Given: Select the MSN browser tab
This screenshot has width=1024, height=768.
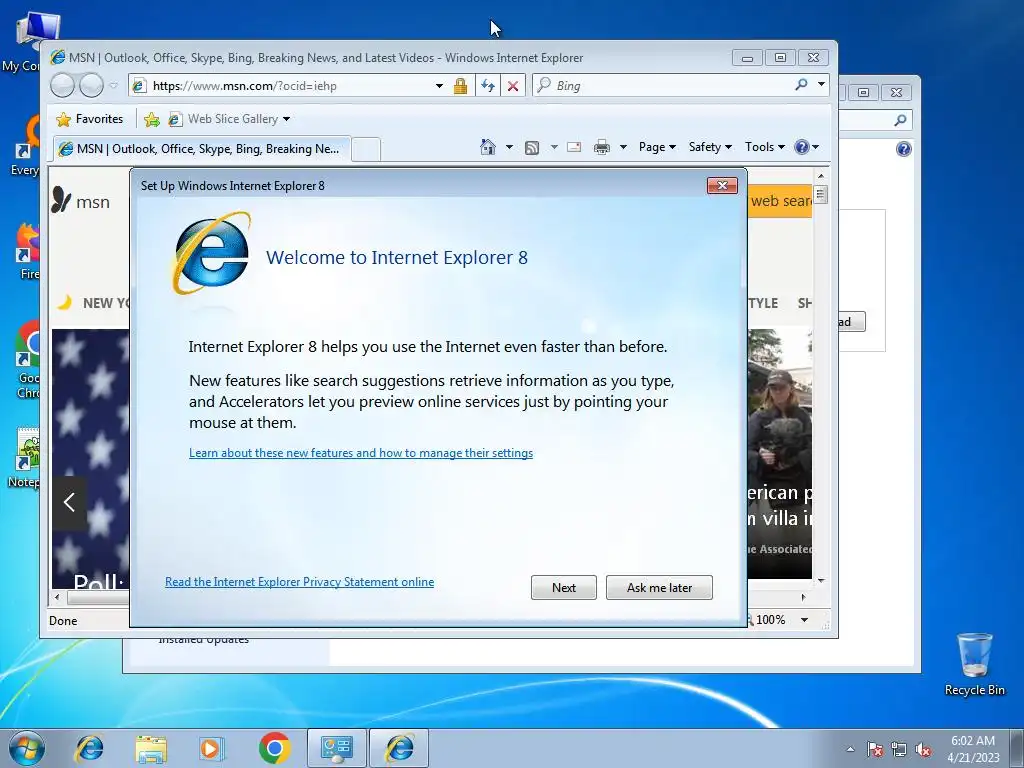Looking at the screenshot, I should 202,149.
